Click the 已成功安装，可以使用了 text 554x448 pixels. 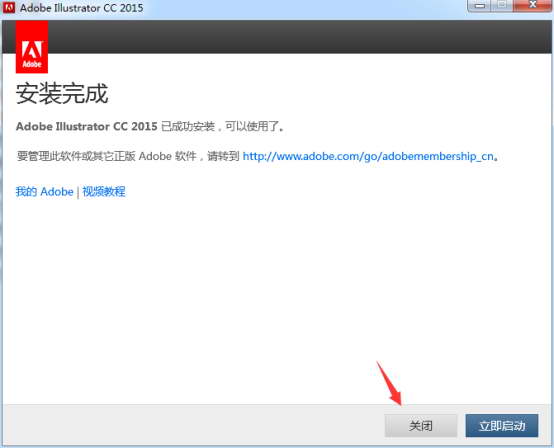(223, 126)
